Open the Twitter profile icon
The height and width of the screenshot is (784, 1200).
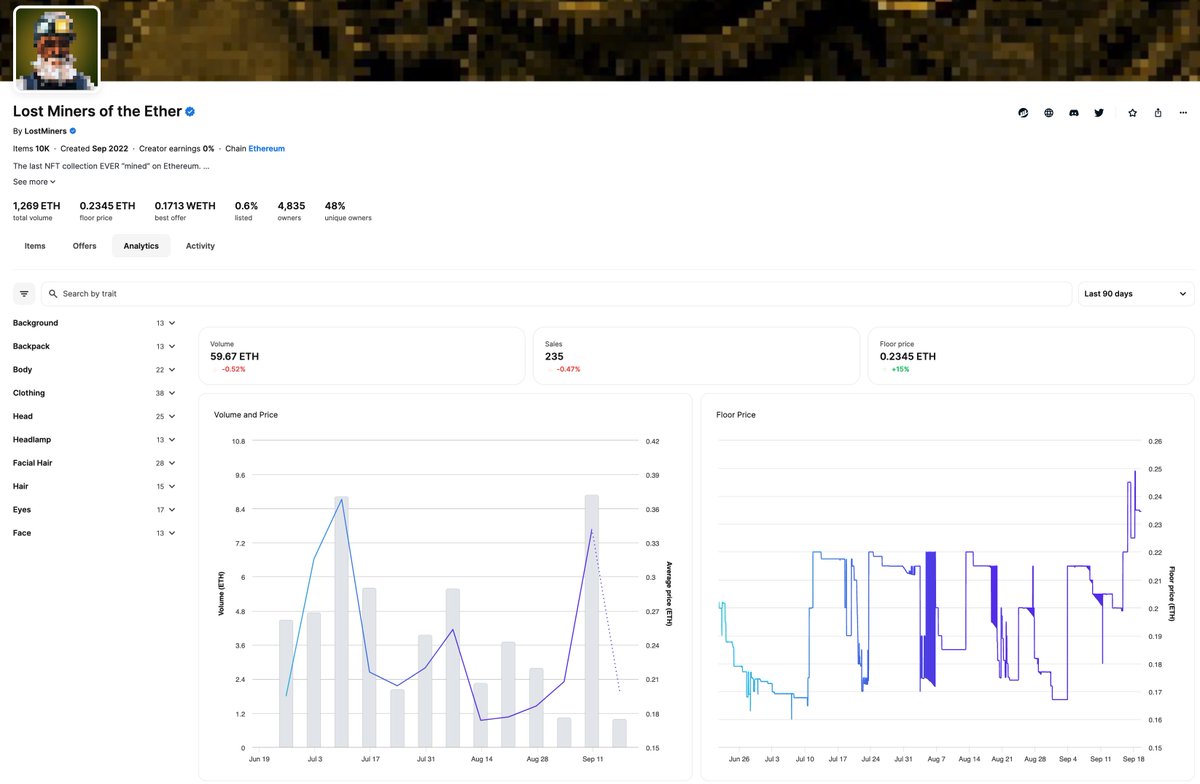pyautogui.click(x=1099, y=113)
